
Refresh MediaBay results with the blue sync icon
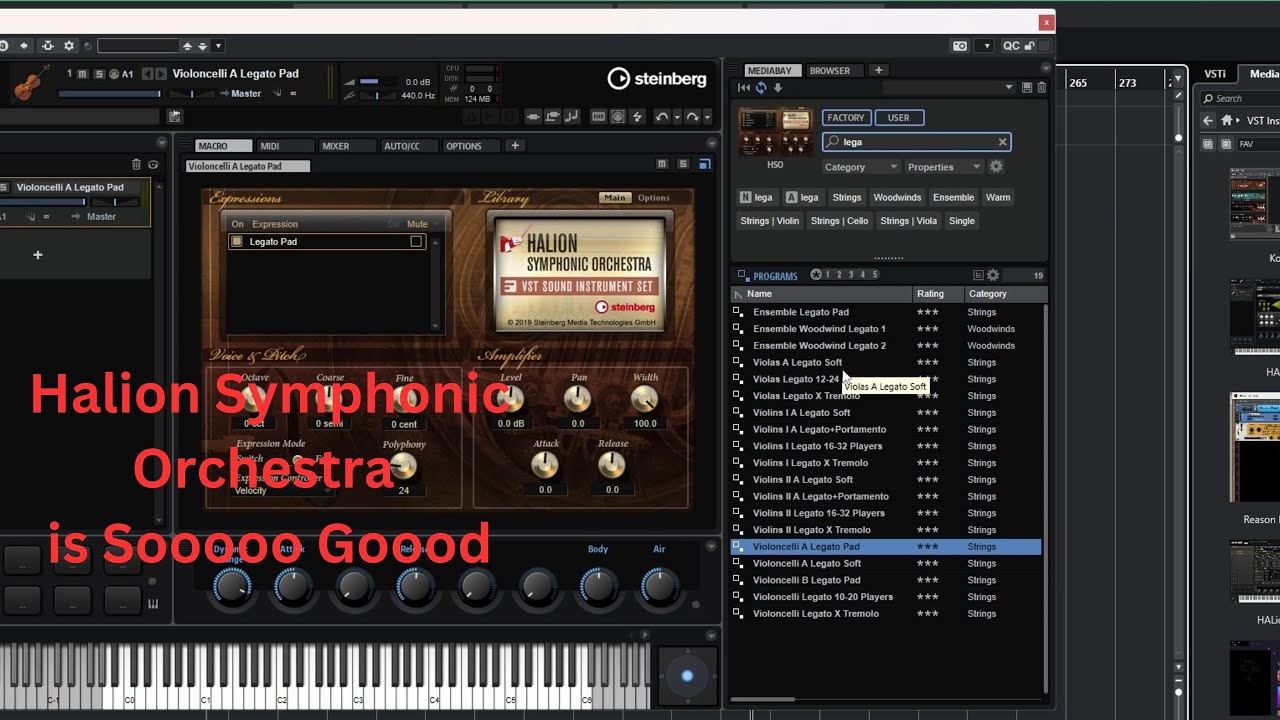tap(761, 88)
